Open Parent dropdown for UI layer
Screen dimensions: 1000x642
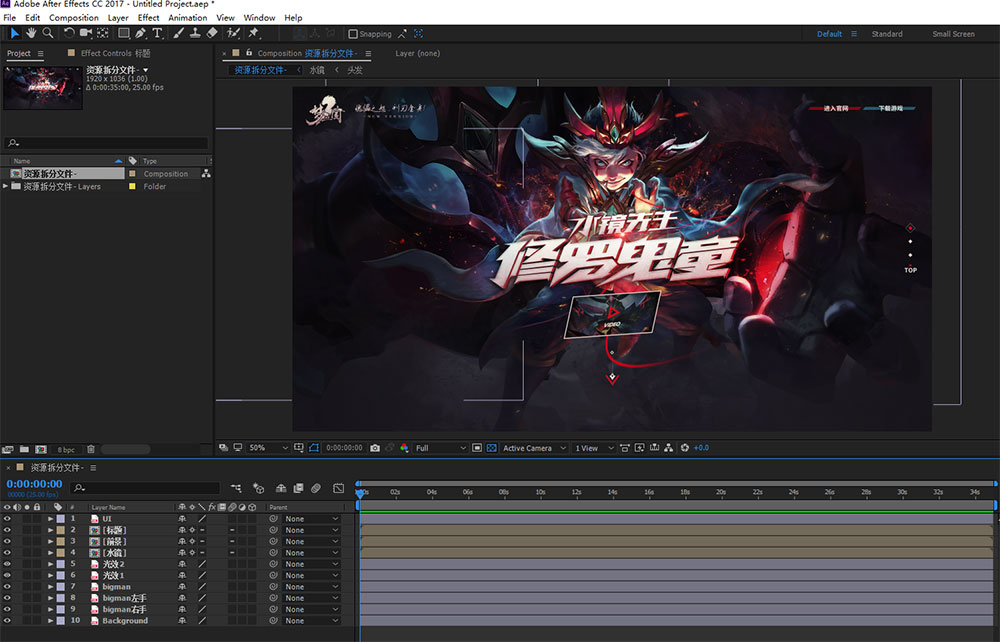tap(311, 519)
